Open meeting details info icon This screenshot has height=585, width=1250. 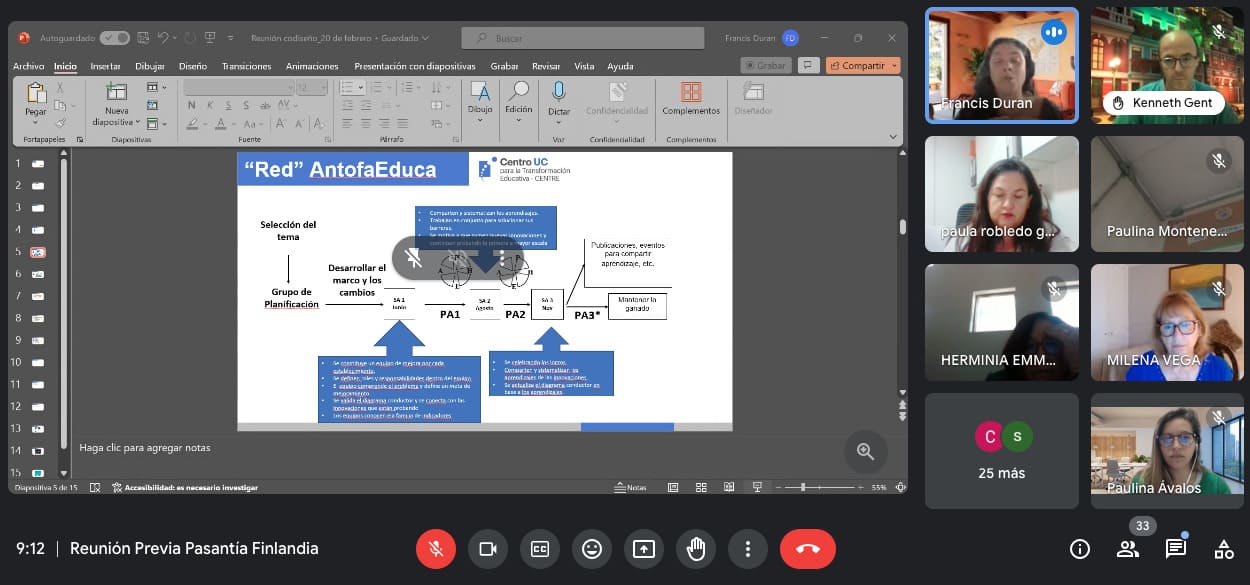[x=1080, y=549]
